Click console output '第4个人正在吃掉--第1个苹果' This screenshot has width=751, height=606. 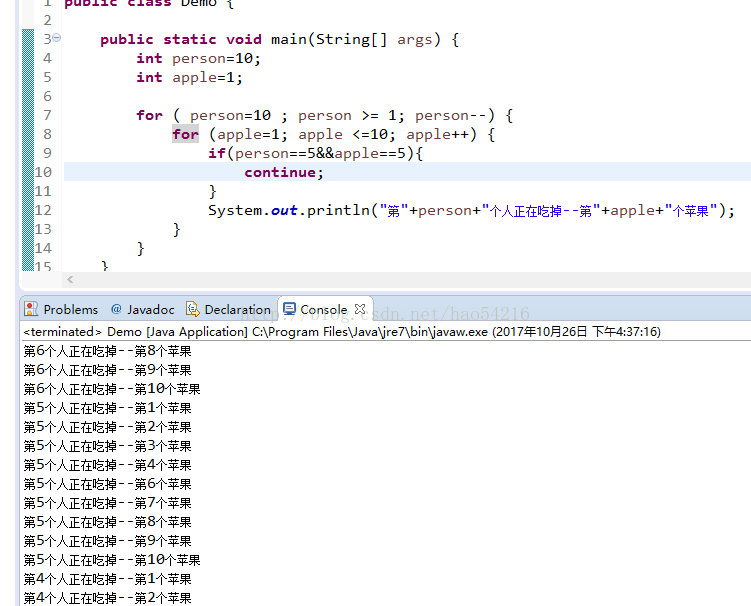(107, 579)
